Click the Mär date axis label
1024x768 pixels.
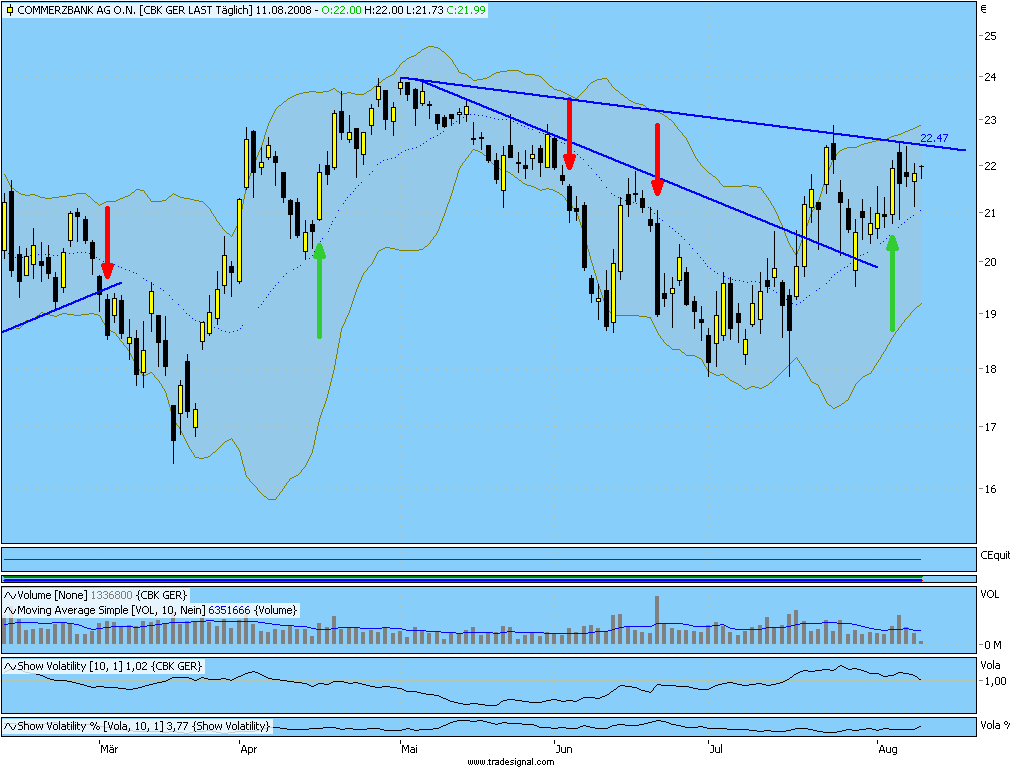(109, 748)
